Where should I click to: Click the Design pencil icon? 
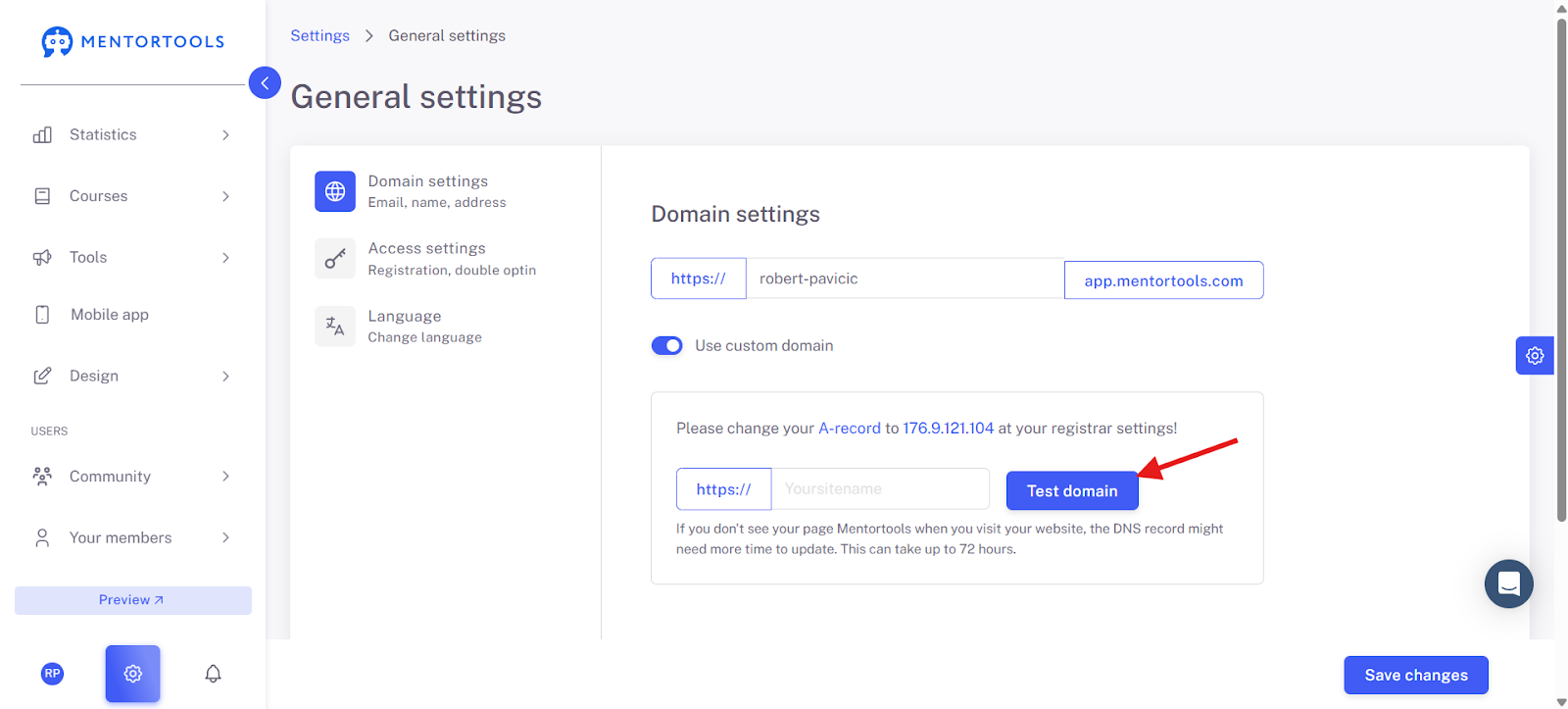(42, 376)
